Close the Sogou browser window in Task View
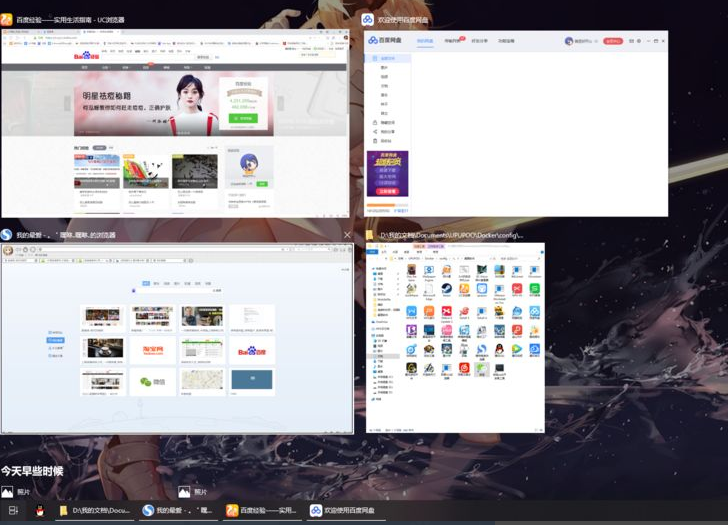The height and width of the screenshot is (525, 728). (x=347, y=235)
